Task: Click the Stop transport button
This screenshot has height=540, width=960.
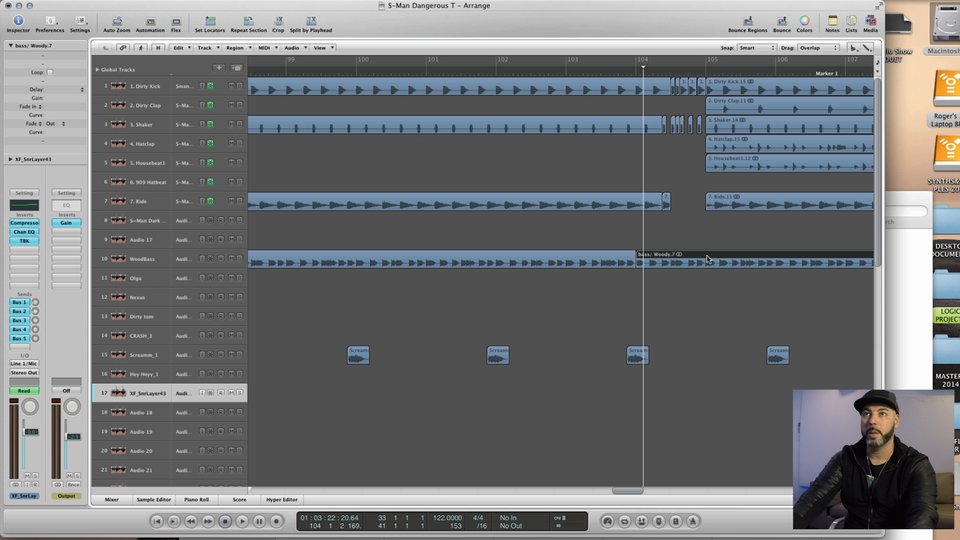Action: tap(225, 521)
